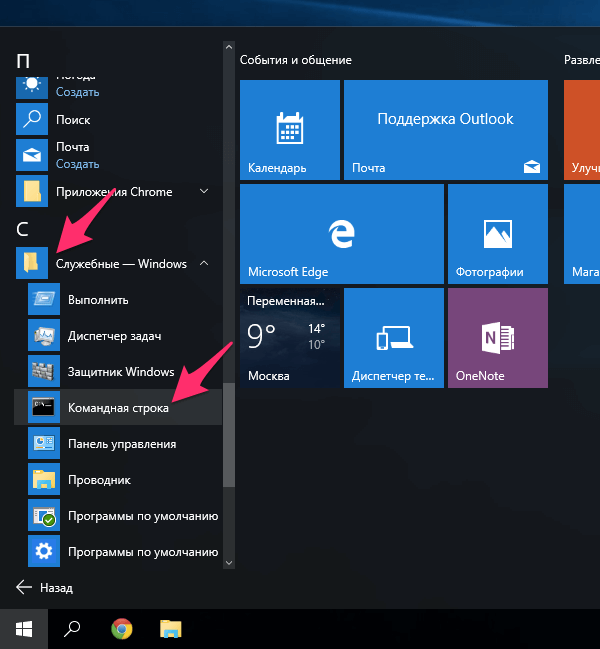Expand the Приложения Chrome folder chevron
The width and height of the screenshot is (600, 649).
pyautogui.click(x=204, y=191)
